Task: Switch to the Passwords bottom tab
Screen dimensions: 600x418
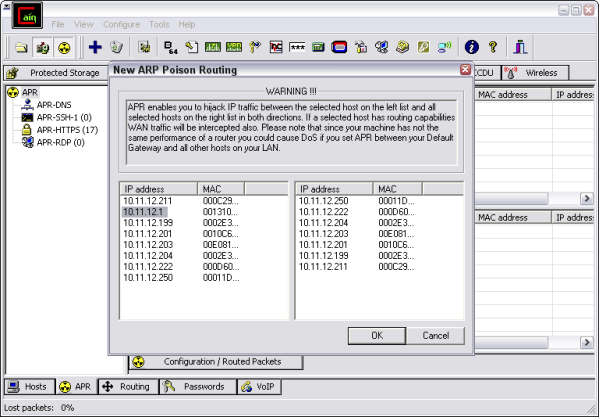Action: (198, 387)
